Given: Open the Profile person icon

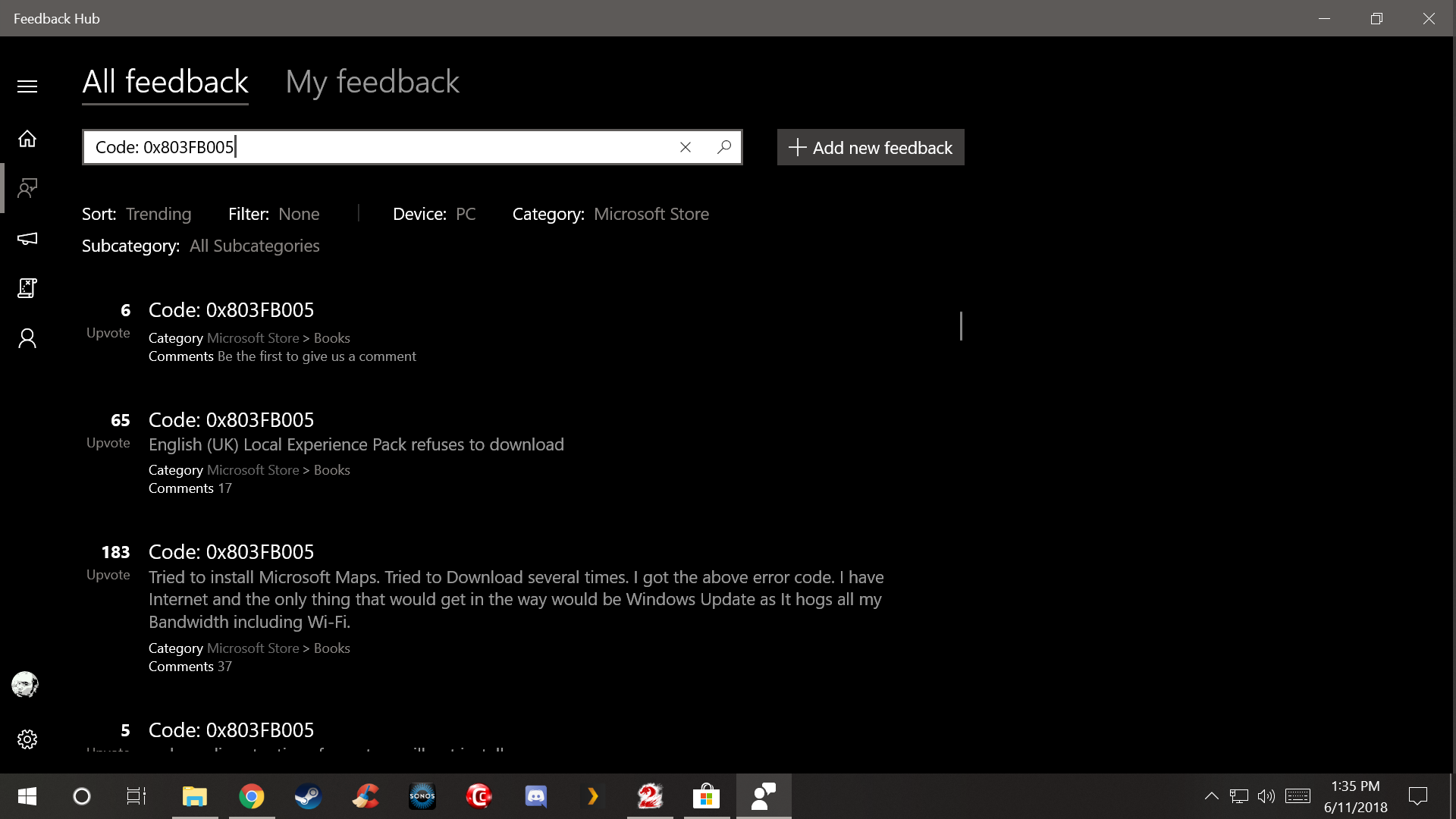Looking at the screenshot, I should pyautogui.click(x=27, y=338).
